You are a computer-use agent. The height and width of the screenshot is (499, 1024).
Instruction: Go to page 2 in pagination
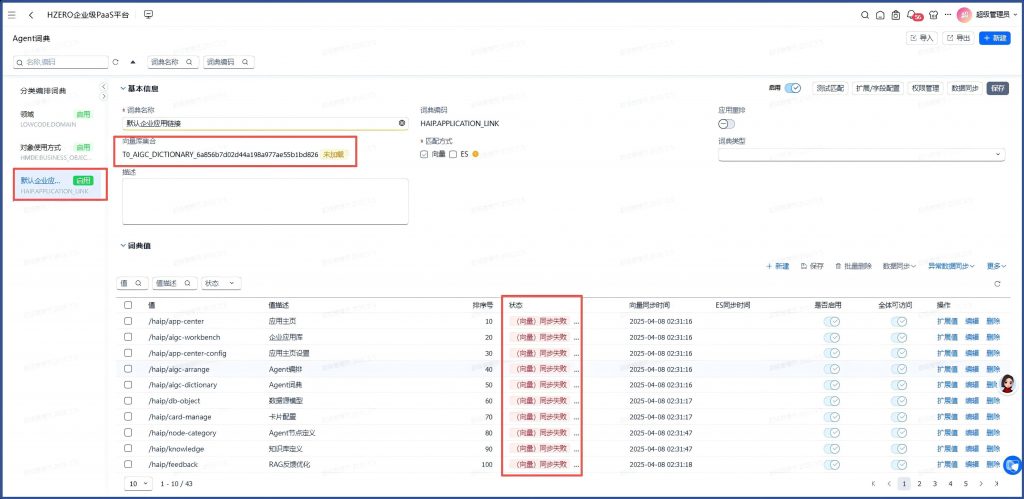pos(919,483)
